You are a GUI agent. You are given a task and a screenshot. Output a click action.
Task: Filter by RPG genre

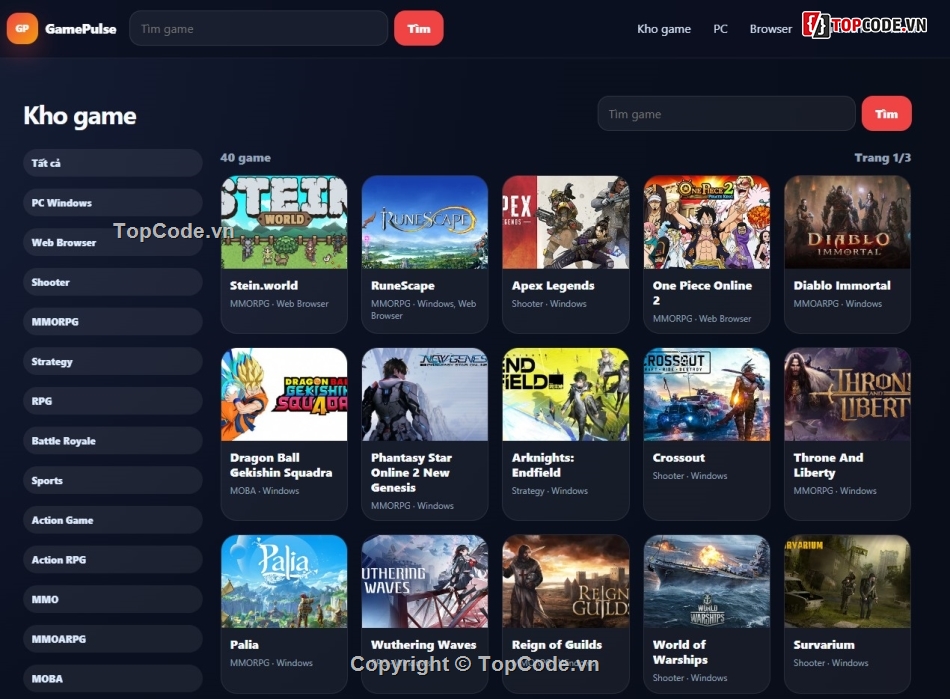[x=113, y=401]
